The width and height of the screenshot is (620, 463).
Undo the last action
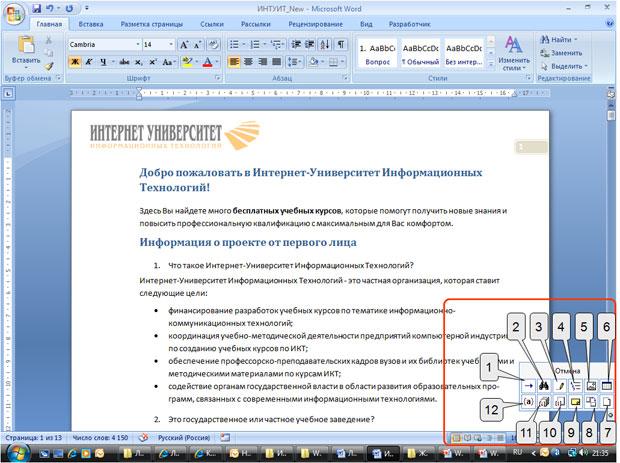click(x=50, y=9)
